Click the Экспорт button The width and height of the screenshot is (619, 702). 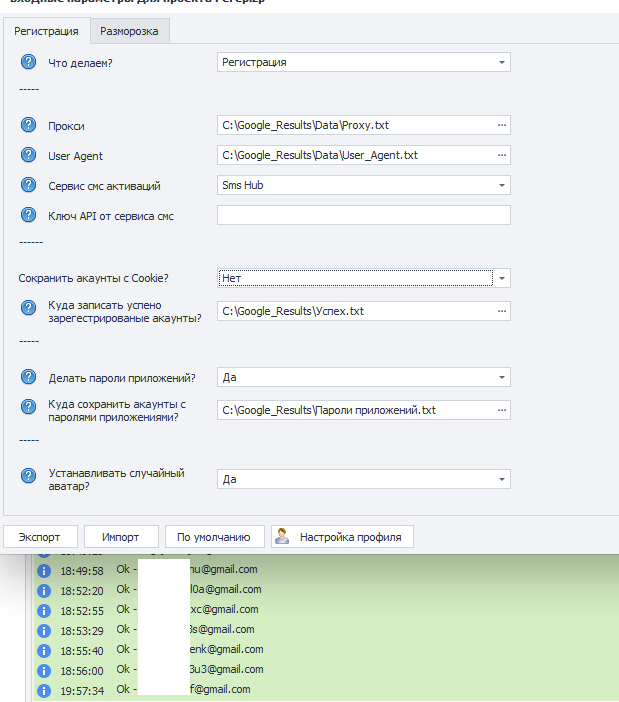[40, 536]
